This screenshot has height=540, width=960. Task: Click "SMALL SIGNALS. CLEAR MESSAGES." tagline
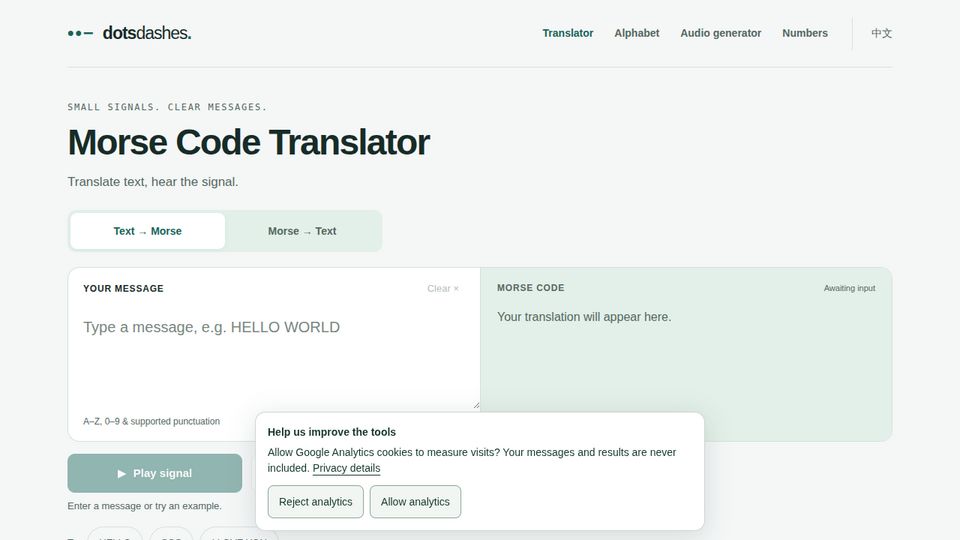coord(167,107)
